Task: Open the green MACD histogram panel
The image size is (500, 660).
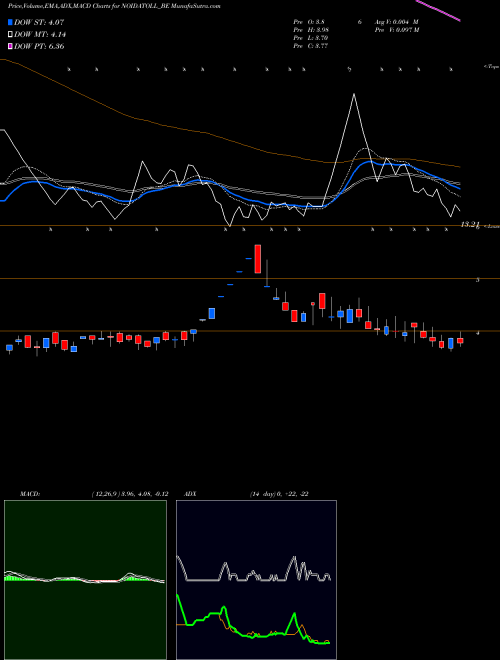Action: pyautogui.click(x=85, y=580)
